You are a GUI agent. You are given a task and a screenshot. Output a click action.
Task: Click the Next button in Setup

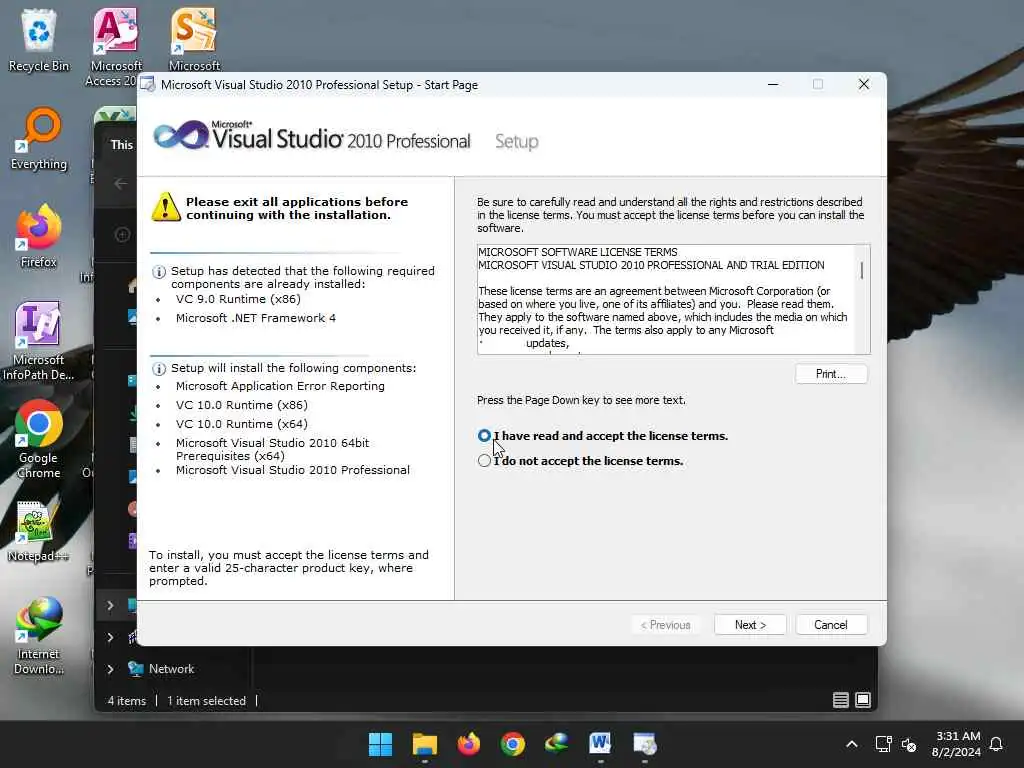tap(750, 625)
